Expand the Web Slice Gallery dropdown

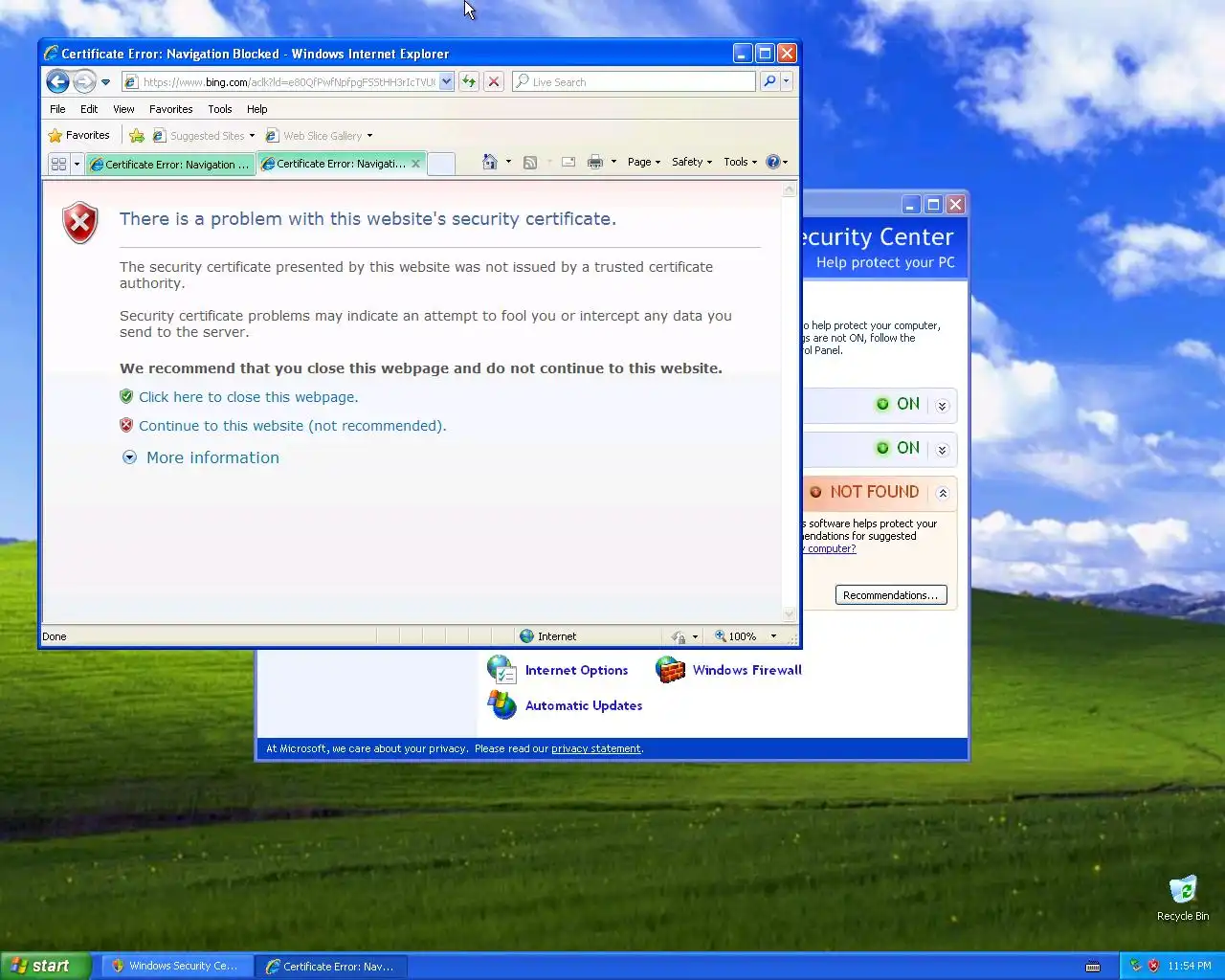(x=369, y=136)
